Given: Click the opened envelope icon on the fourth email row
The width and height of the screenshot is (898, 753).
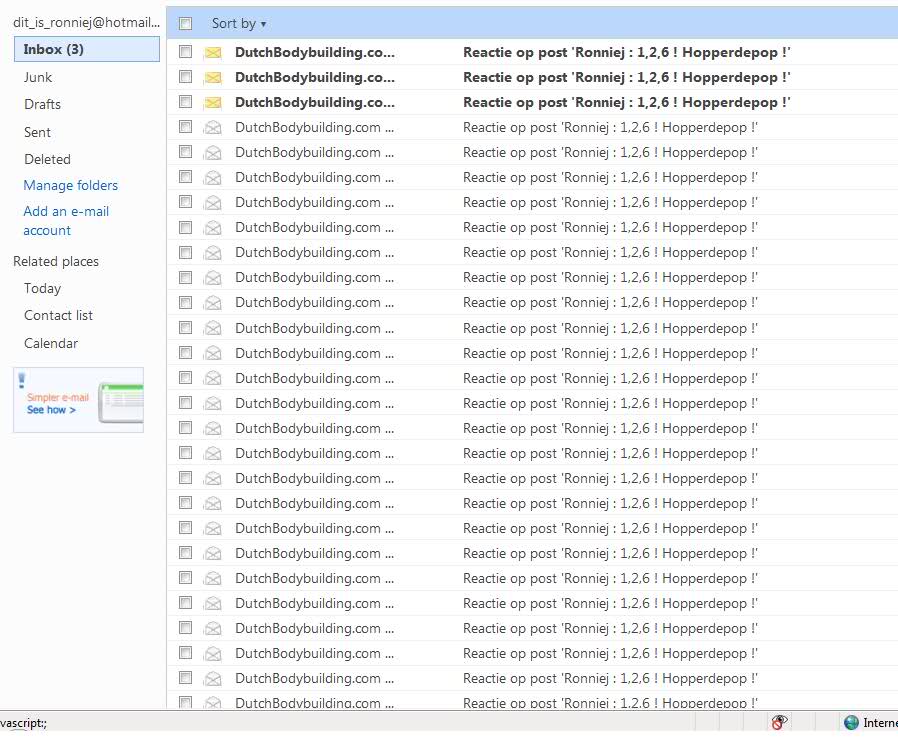Looking at the screenshot, I should pos(212,127).
